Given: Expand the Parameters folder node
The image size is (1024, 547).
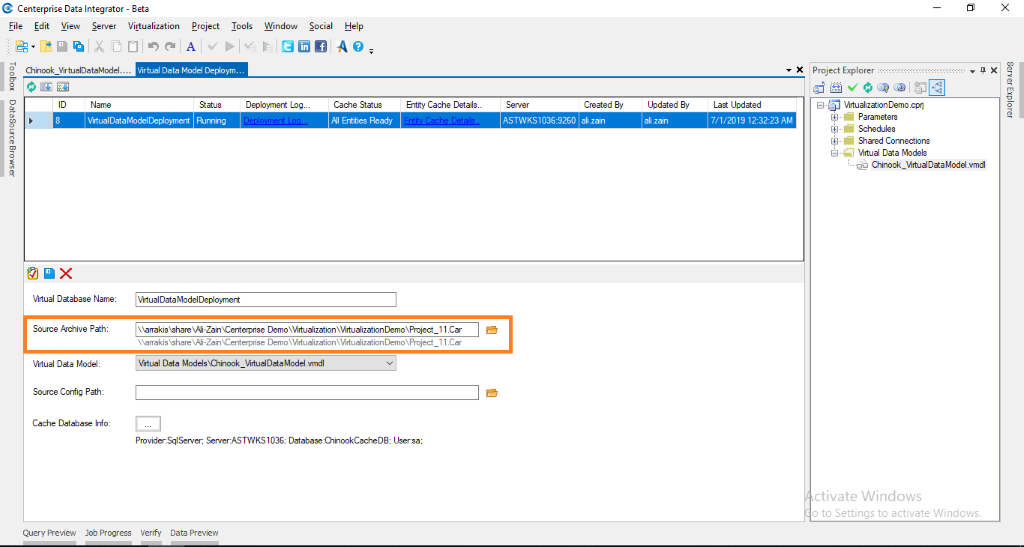Looking at the screenshot, I should tap(834, 117).
